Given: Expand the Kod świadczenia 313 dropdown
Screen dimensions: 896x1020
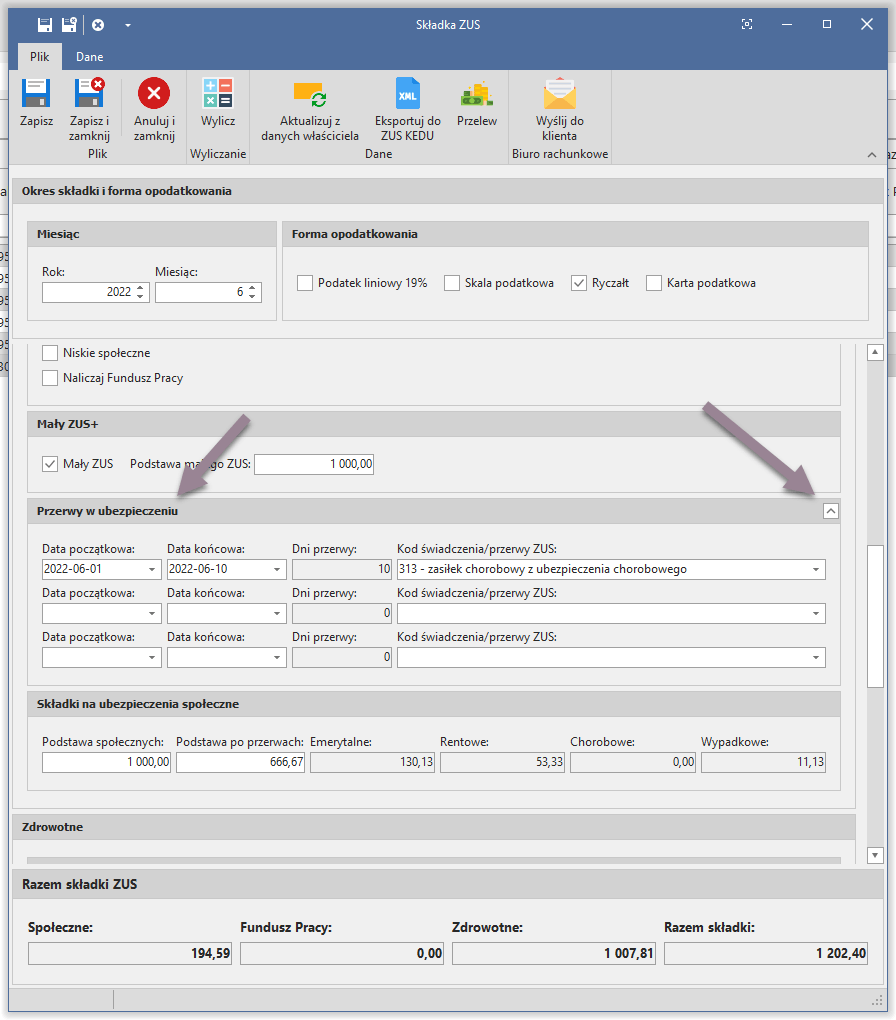Looking at the screenshot, I should click(817, 570).
